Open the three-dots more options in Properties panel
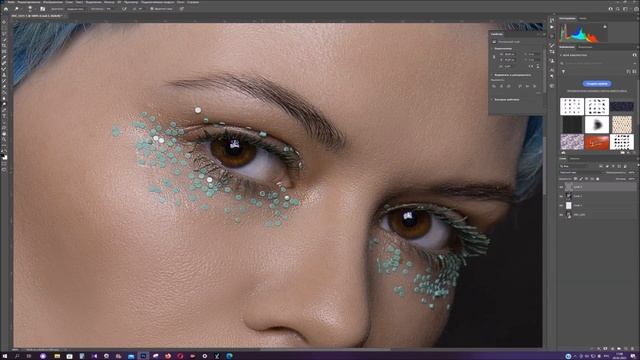The width and height of the screenshot is (640, 360). 538,93
